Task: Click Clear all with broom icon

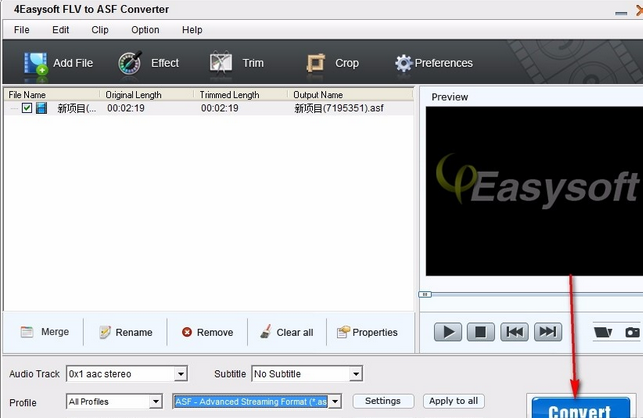Action: tap(287, 332)
